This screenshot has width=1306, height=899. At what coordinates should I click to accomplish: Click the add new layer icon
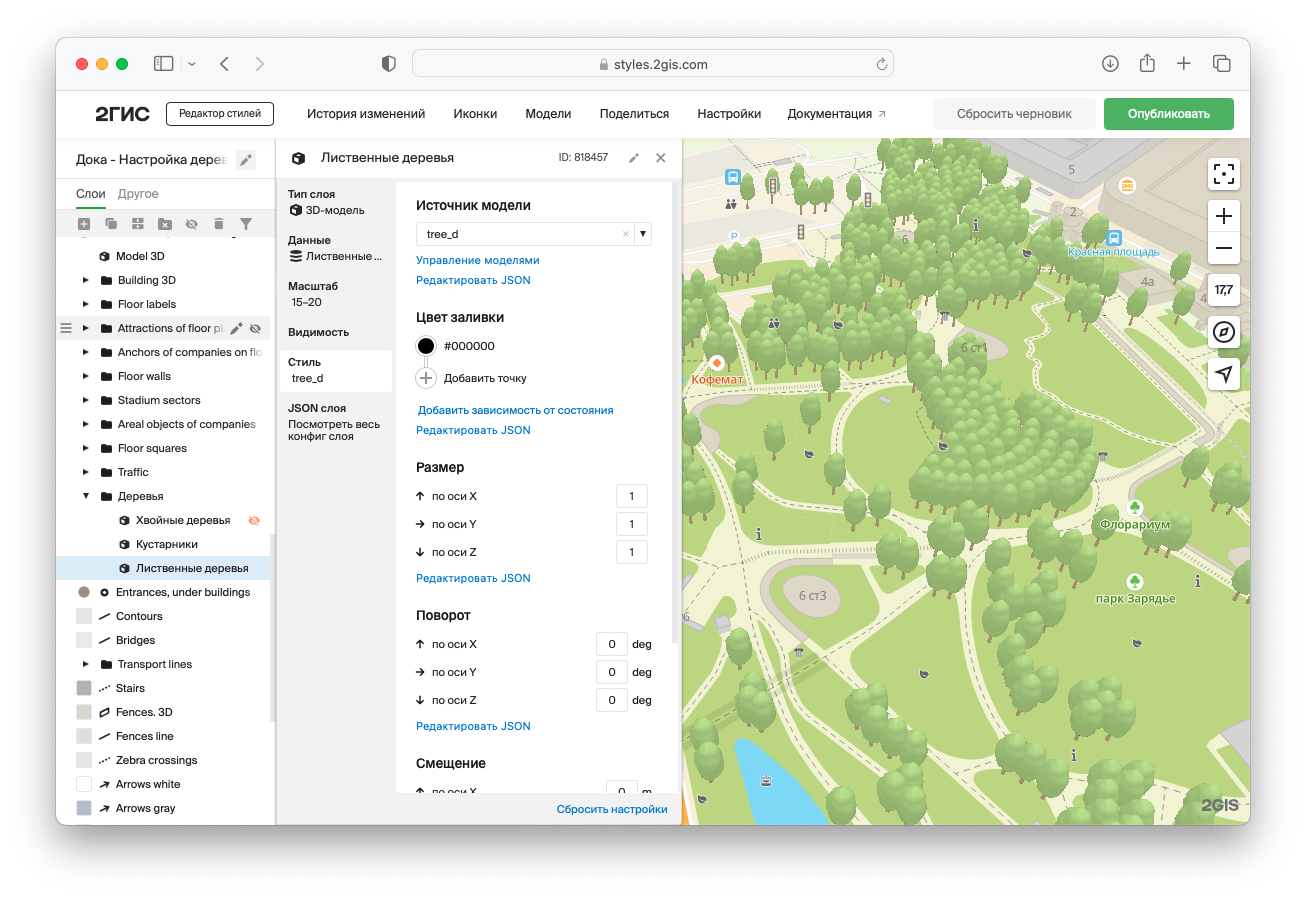(84, 224)
